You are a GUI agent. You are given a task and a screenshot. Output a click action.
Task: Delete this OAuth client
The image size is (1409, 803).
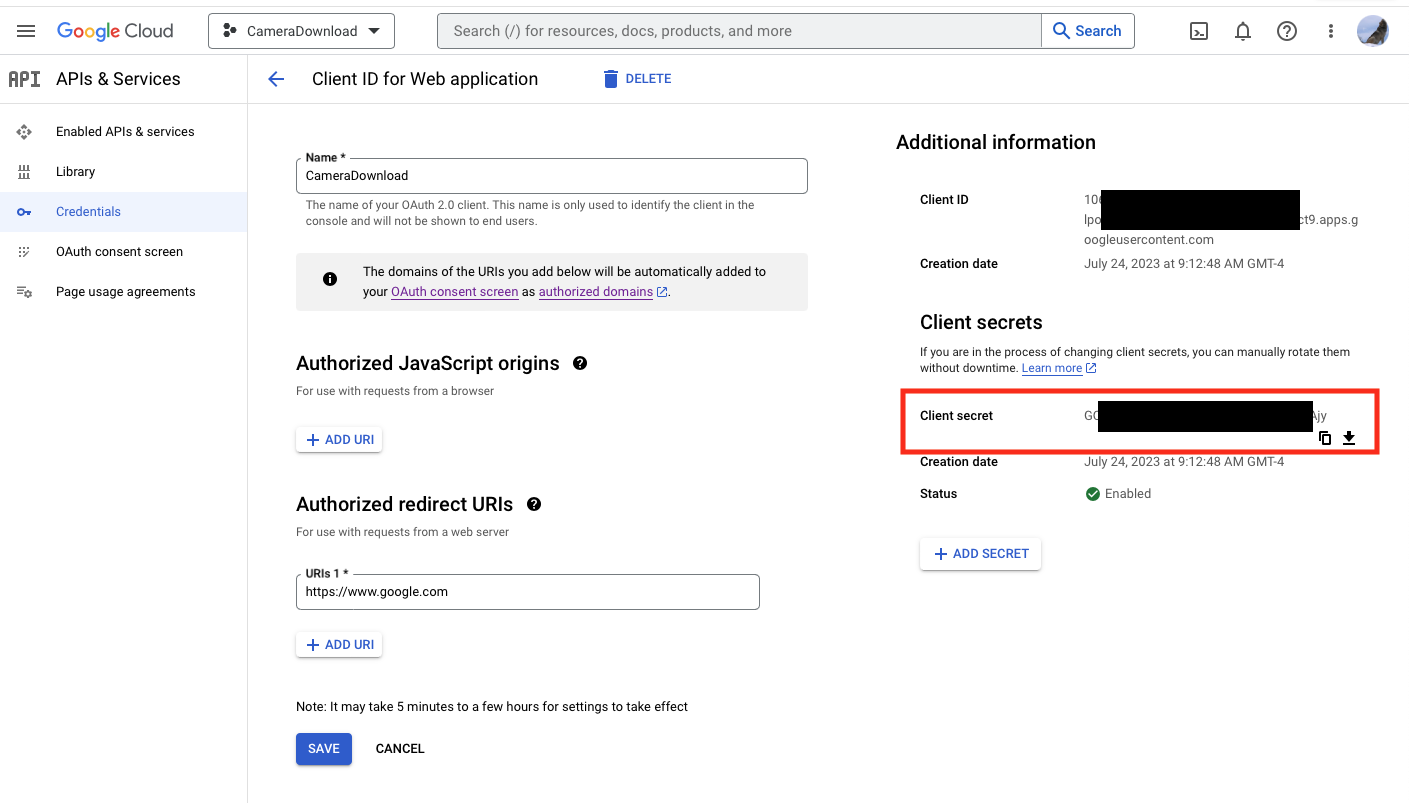pos(637,79)
